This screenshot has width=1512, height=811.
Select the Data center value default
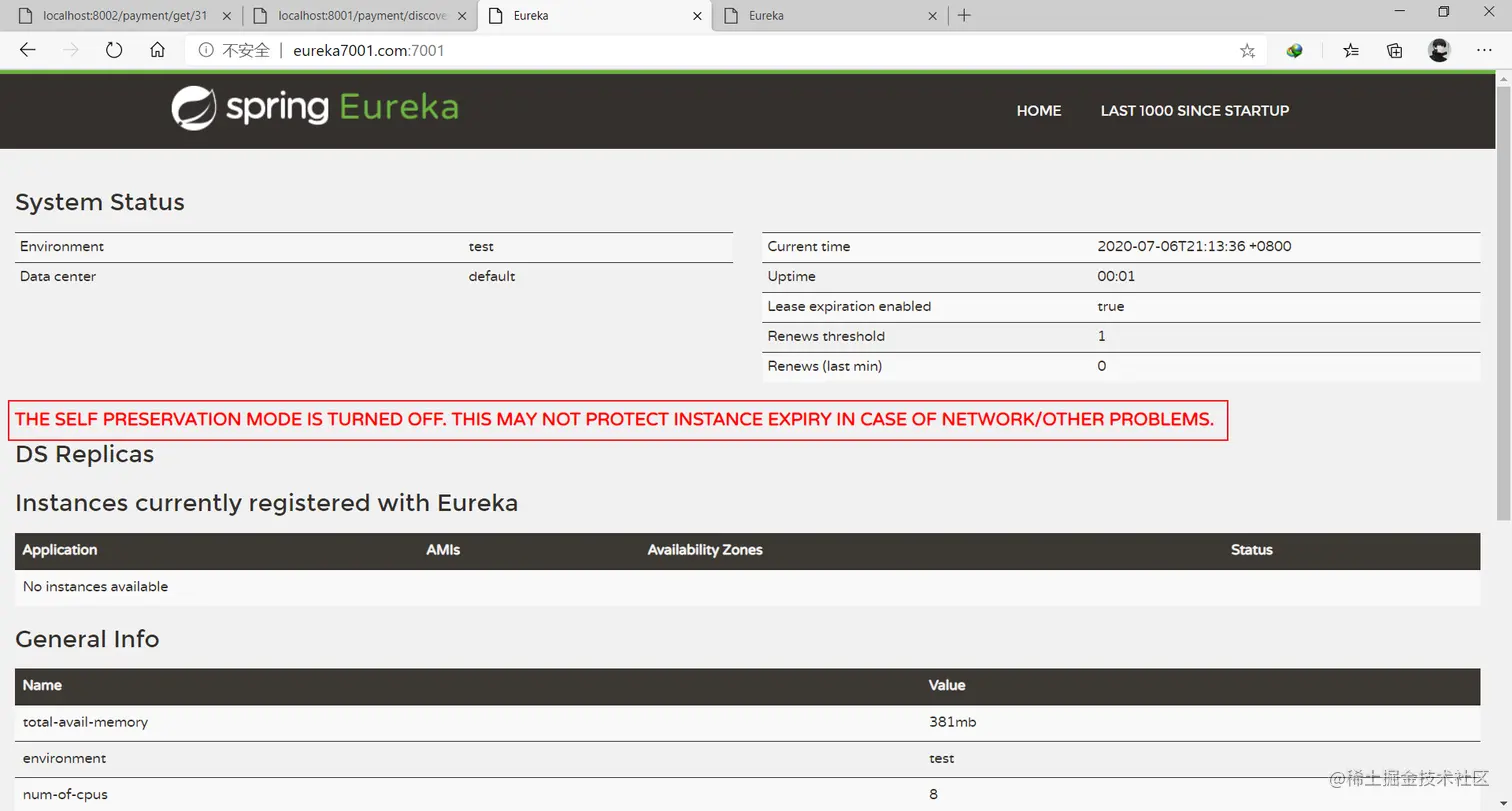click(492, 276)
